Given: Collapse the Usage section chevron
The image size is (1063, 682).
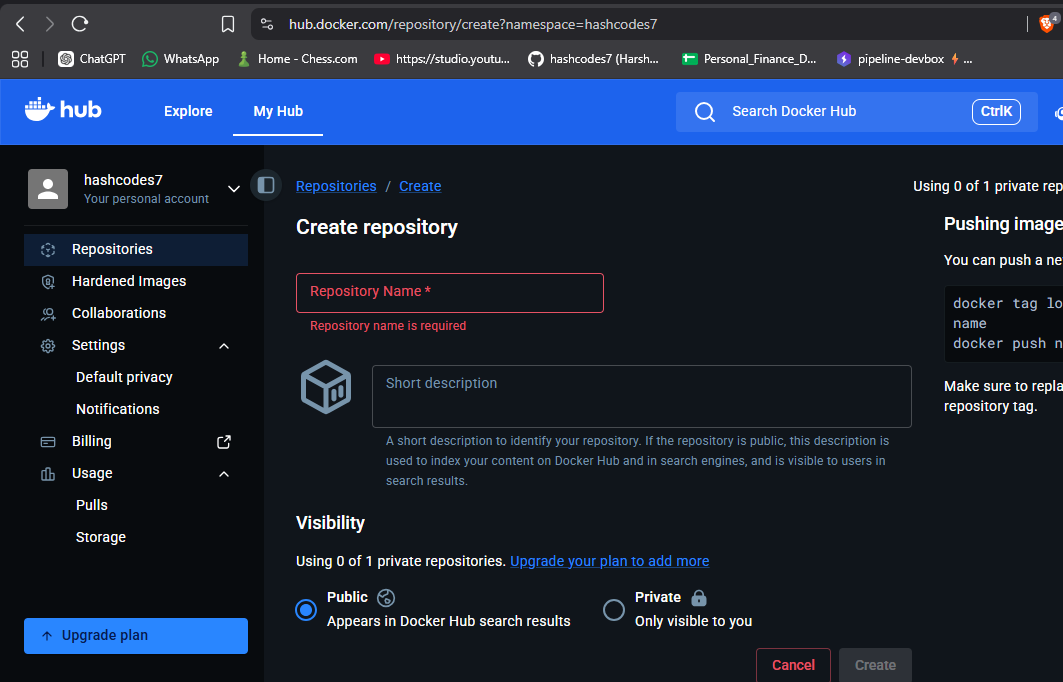Looking at the screenshot, I should (x=224, y=475).
